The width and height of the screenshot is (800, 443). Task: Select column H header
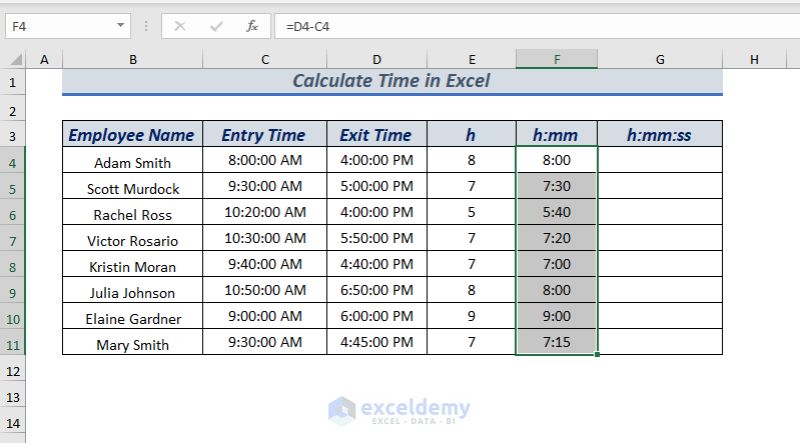coord(754,60)
